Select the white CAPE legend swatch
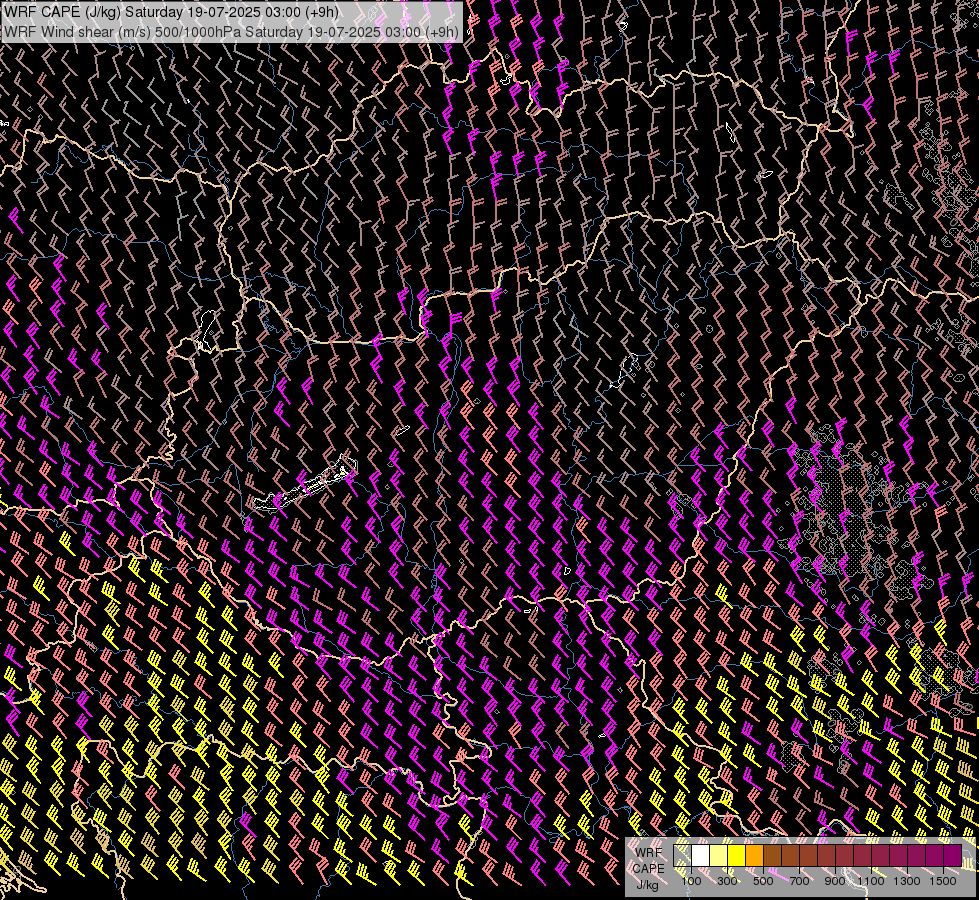Image resolution: width=979 pixels, height=900 pixels. 701,856
